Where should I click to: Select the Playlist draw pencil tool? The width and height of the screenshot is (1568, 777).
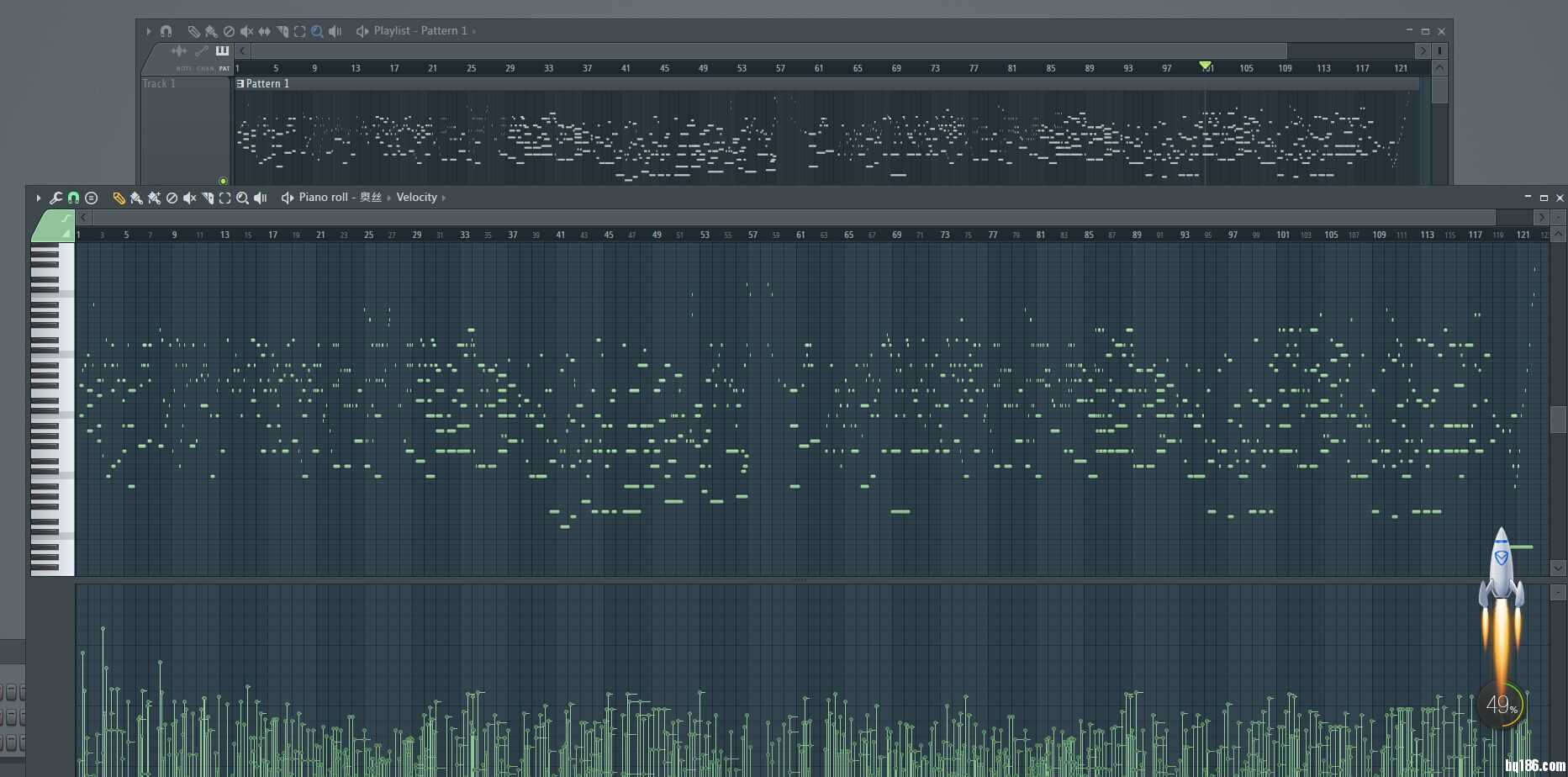tap(193, 31)
